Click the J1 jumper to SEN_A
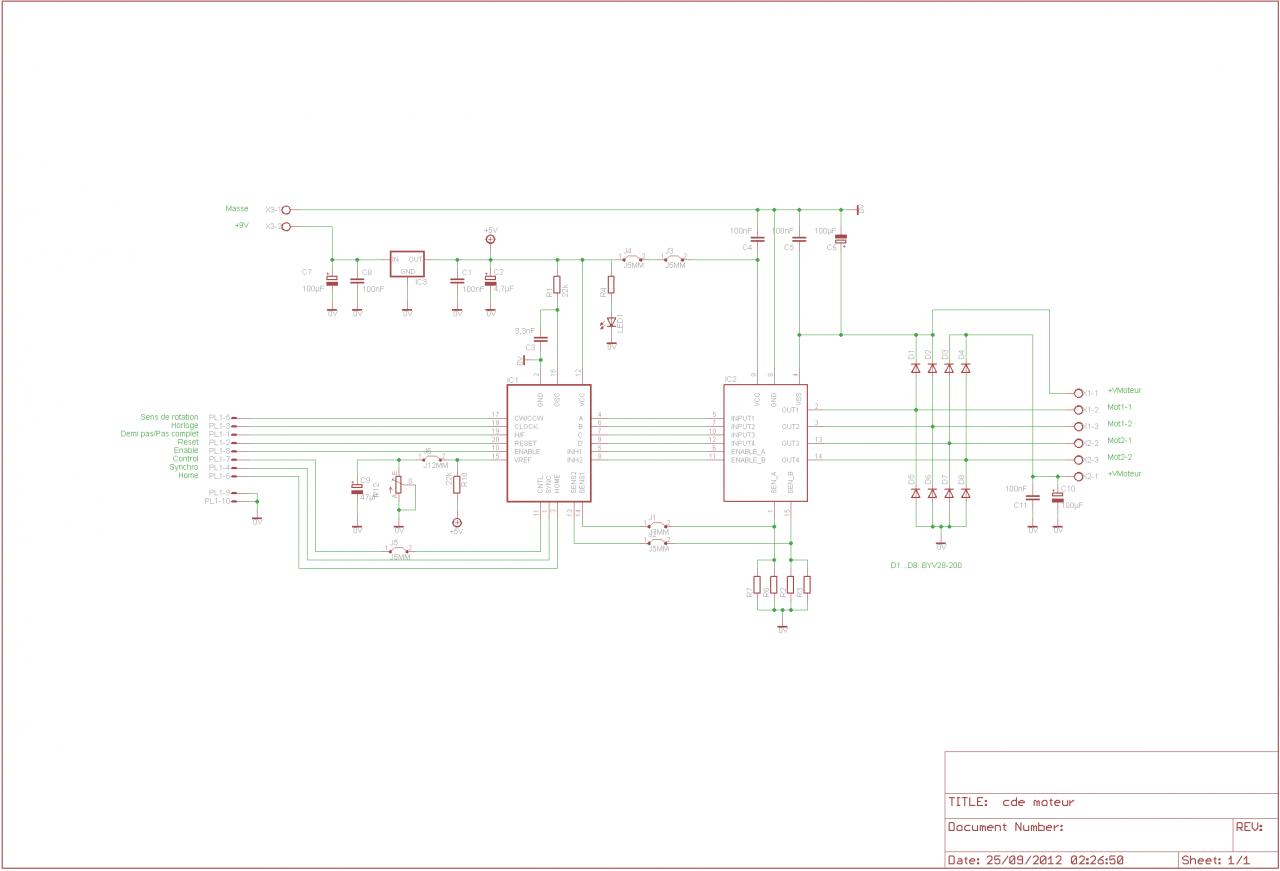Viewport: 1280px width, 871px height. (658, 525)
